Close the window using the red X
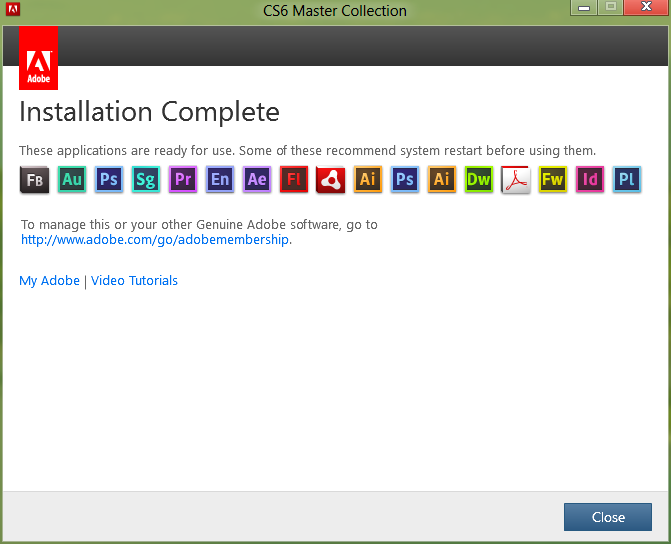Image resolution: width=671 pixels, height=544 pixels. coord(647,7)
